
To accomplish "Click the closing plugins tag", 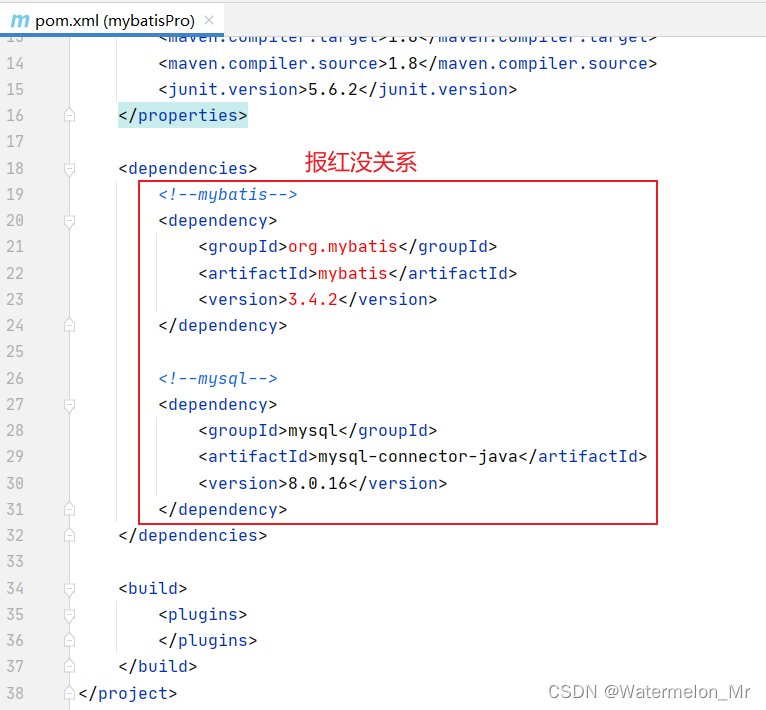I will click(208, 641).
